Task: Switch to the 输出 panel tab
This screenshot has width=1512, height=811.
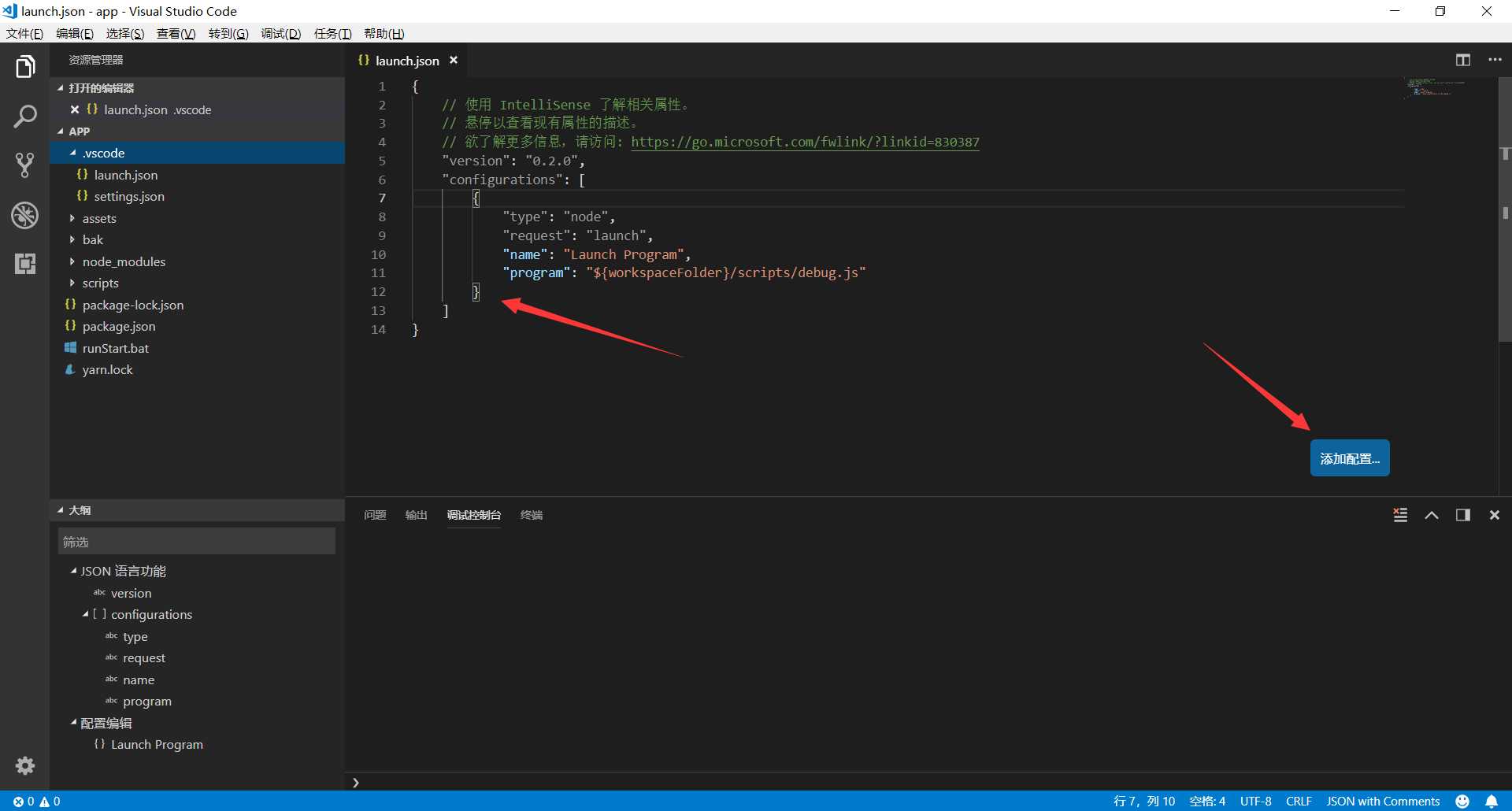Action: [x=416, y=515]
